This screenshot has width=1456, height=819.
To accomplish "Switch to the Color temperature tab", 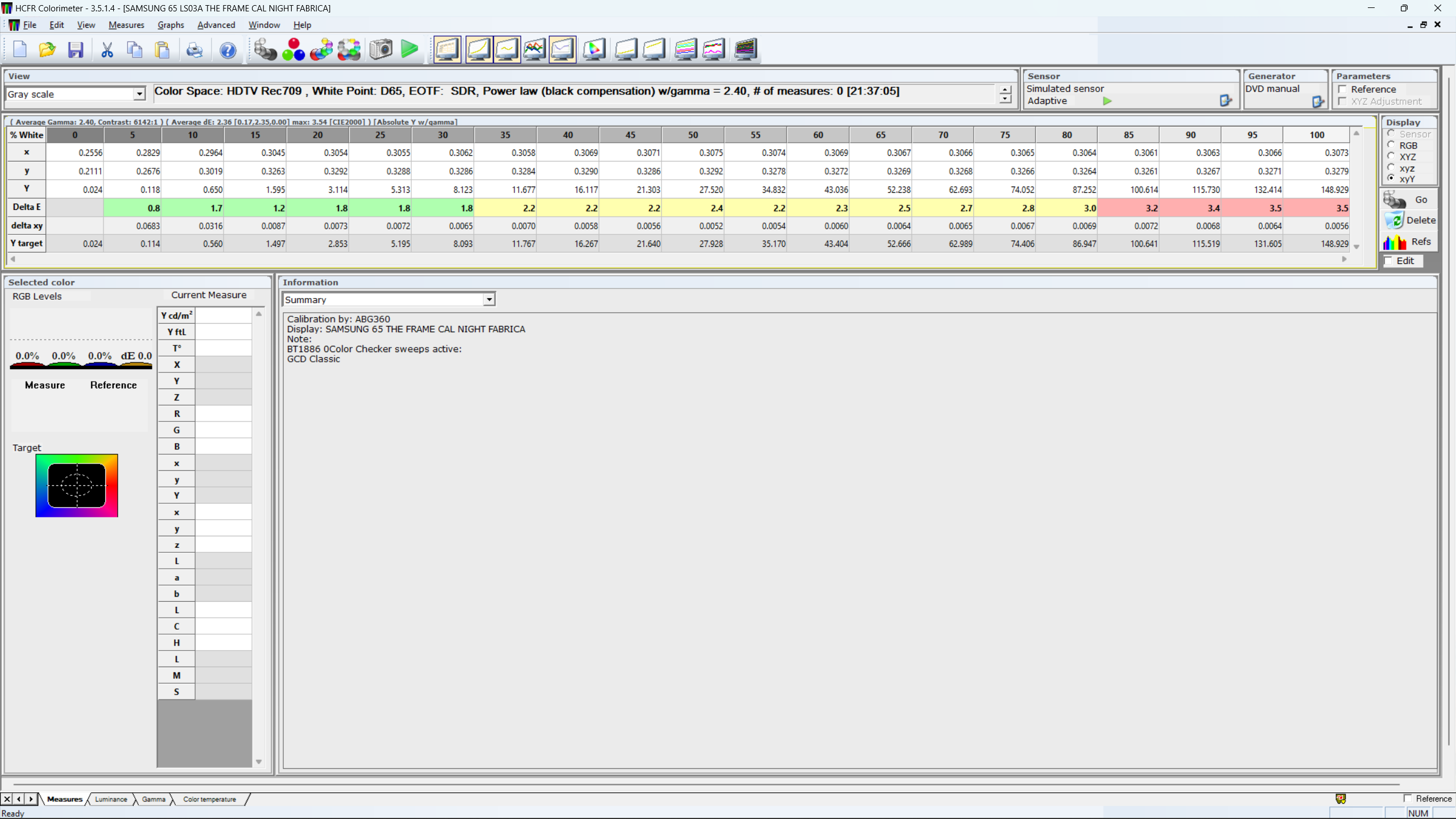I will click(209, 799).
